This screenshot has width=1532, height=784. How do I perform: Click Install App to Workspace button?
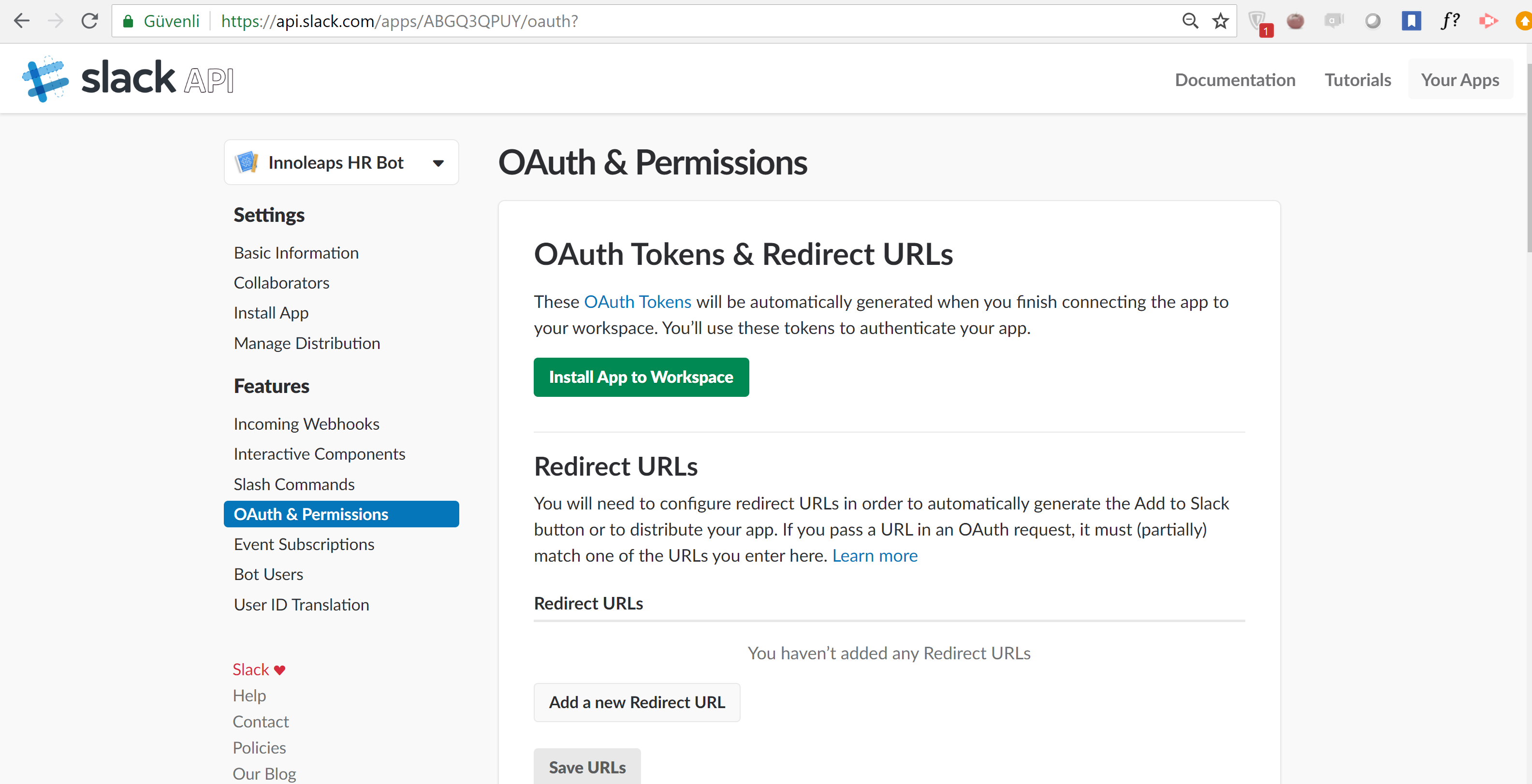click(641, 377)
